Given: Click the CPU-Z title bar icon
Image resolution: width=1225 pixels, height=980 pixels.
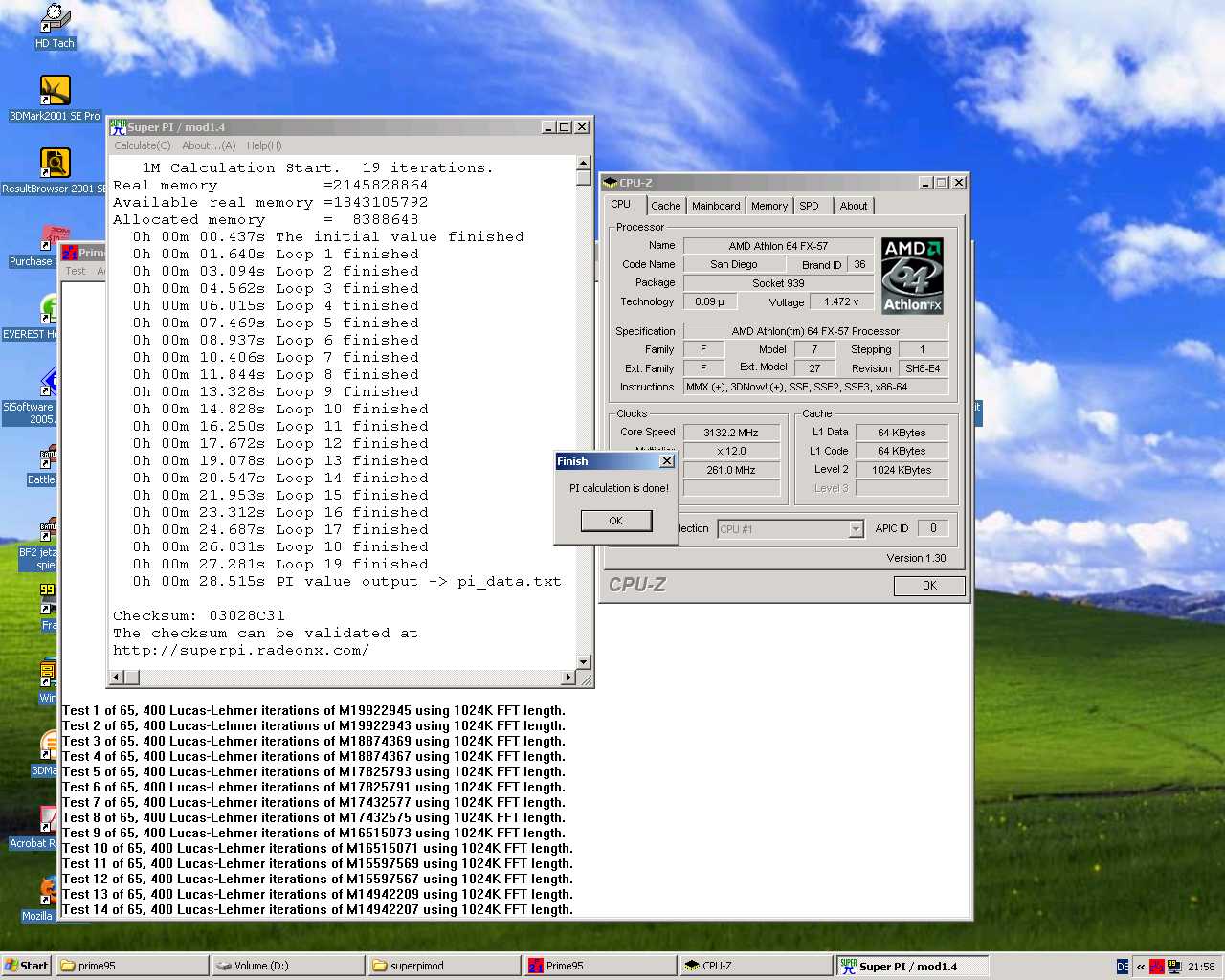Looking at the screenshot, I should [610, 183].
